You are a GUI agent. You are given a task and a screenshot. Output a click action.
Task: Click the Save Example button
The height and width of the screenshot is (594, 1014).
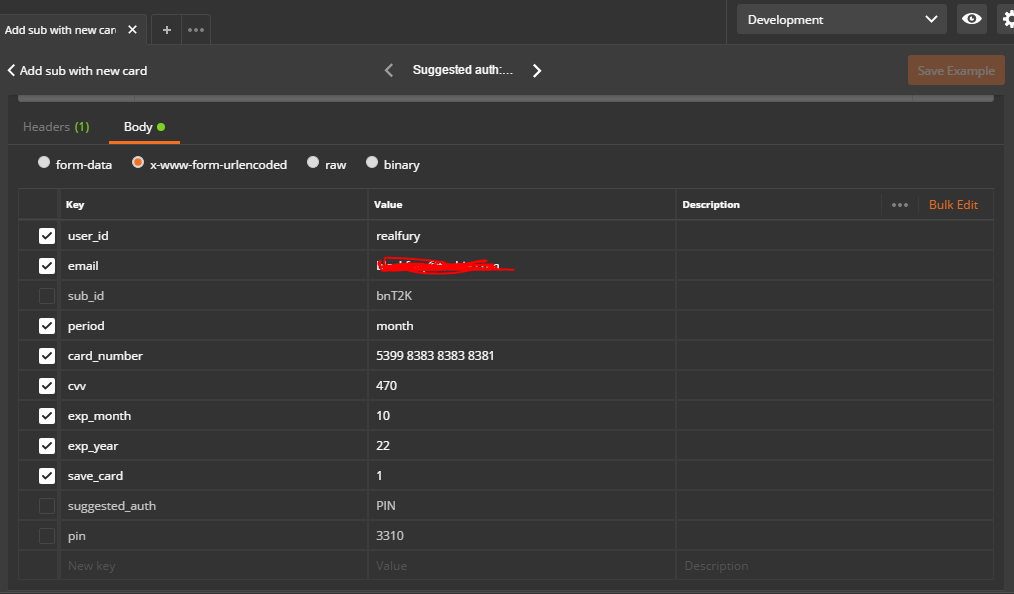pos(955,70)
